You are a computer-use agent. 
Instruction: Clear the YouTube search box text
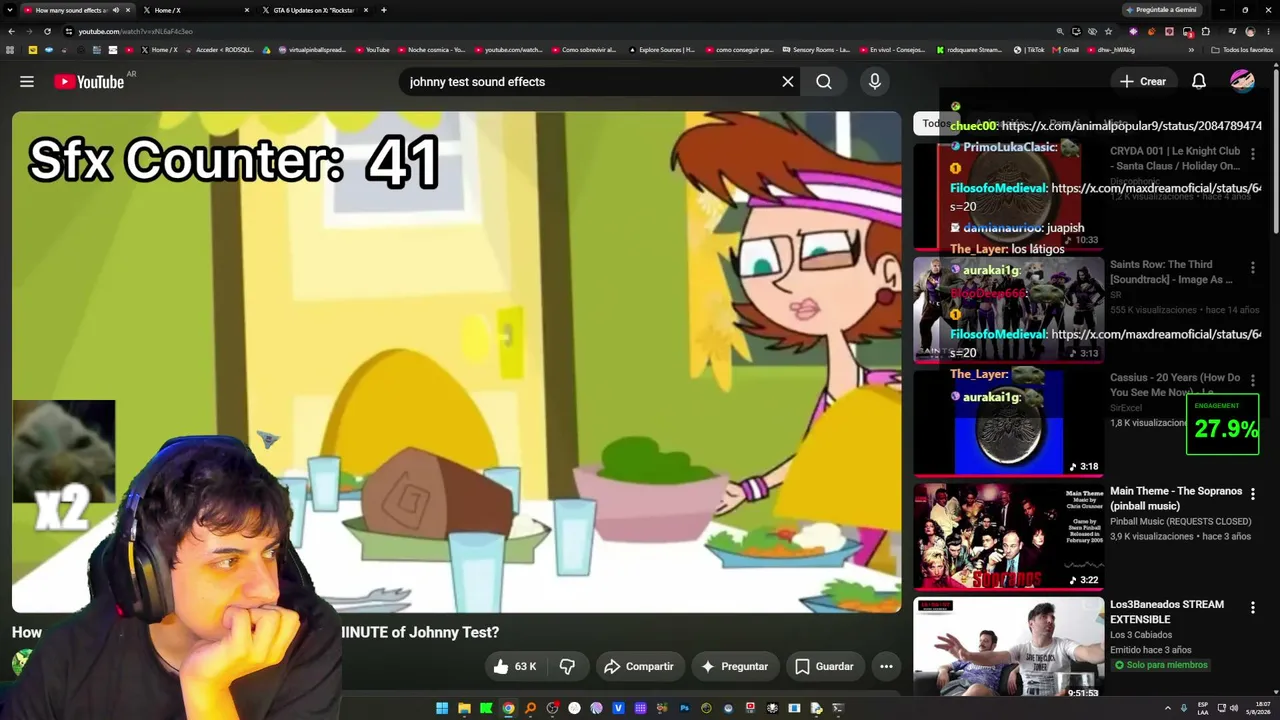(788, 82)
